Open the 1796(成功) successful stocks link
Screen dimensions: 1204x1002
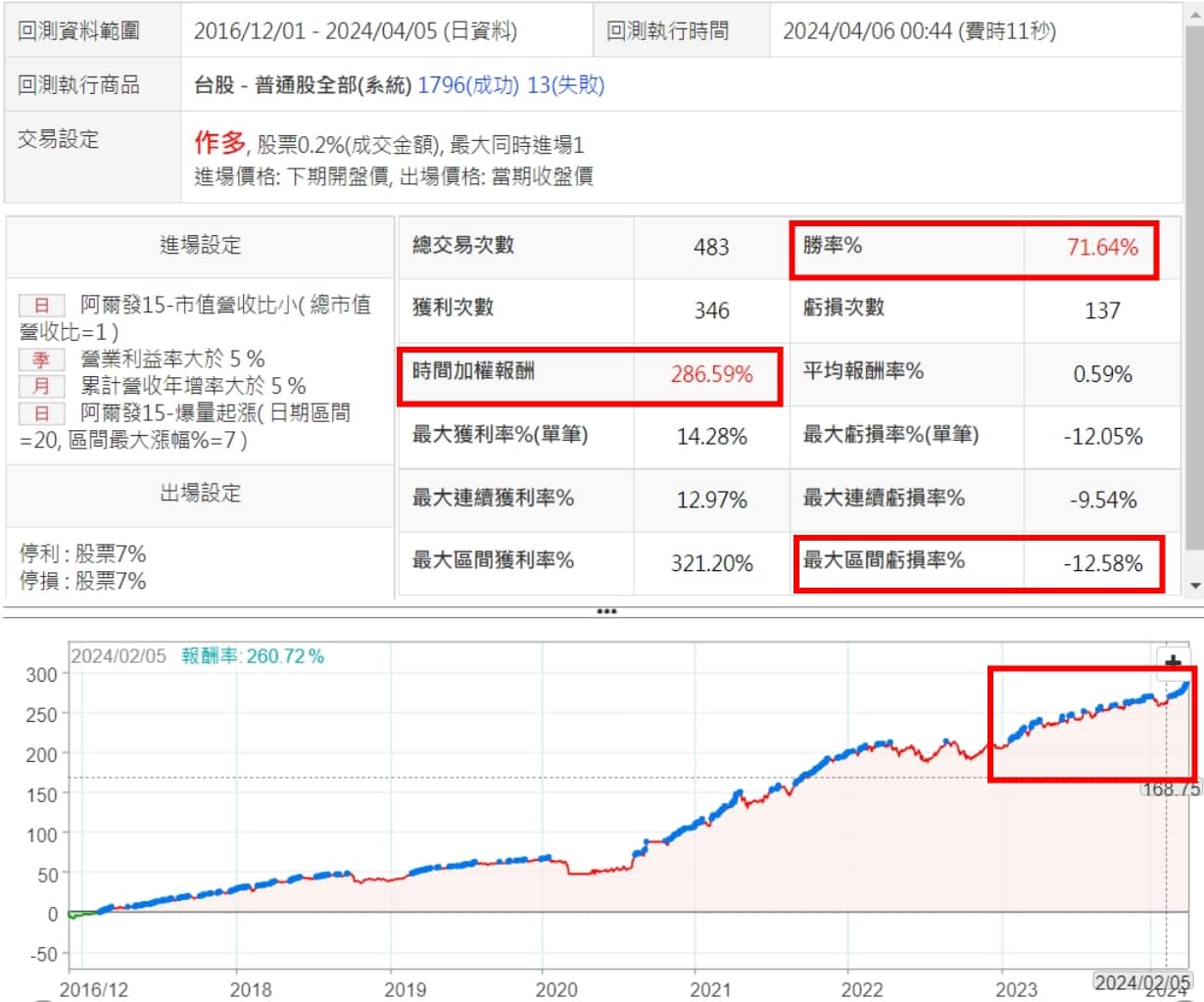467,85
